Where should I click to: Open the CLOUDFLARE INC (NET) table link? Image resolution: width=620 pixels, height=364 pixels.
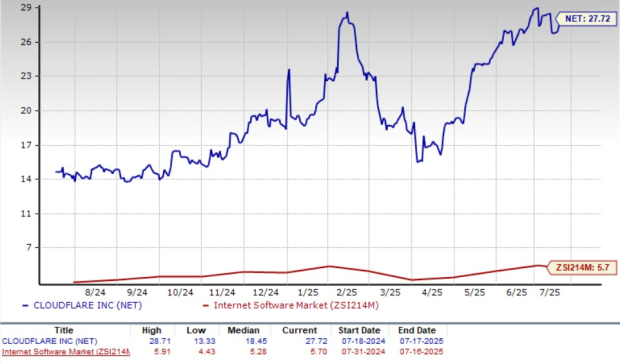49,341
